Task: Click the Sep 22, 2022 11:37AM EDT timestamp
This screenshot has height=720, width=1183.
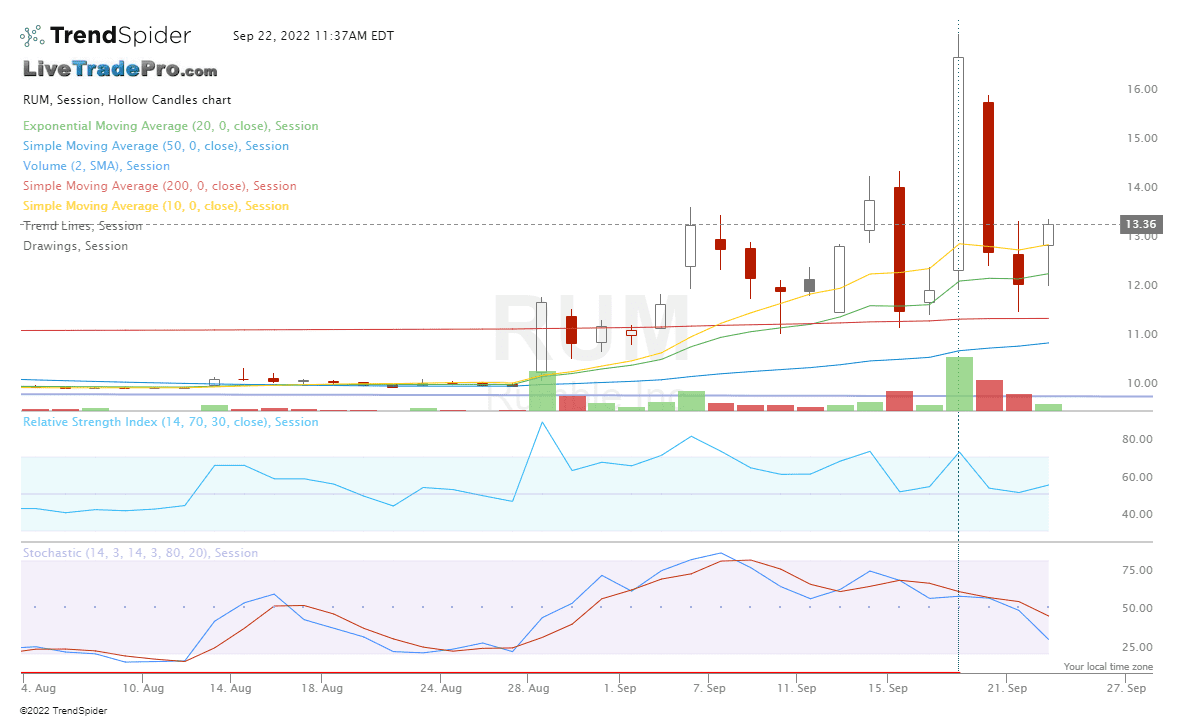Action: (x=313, y=35)
